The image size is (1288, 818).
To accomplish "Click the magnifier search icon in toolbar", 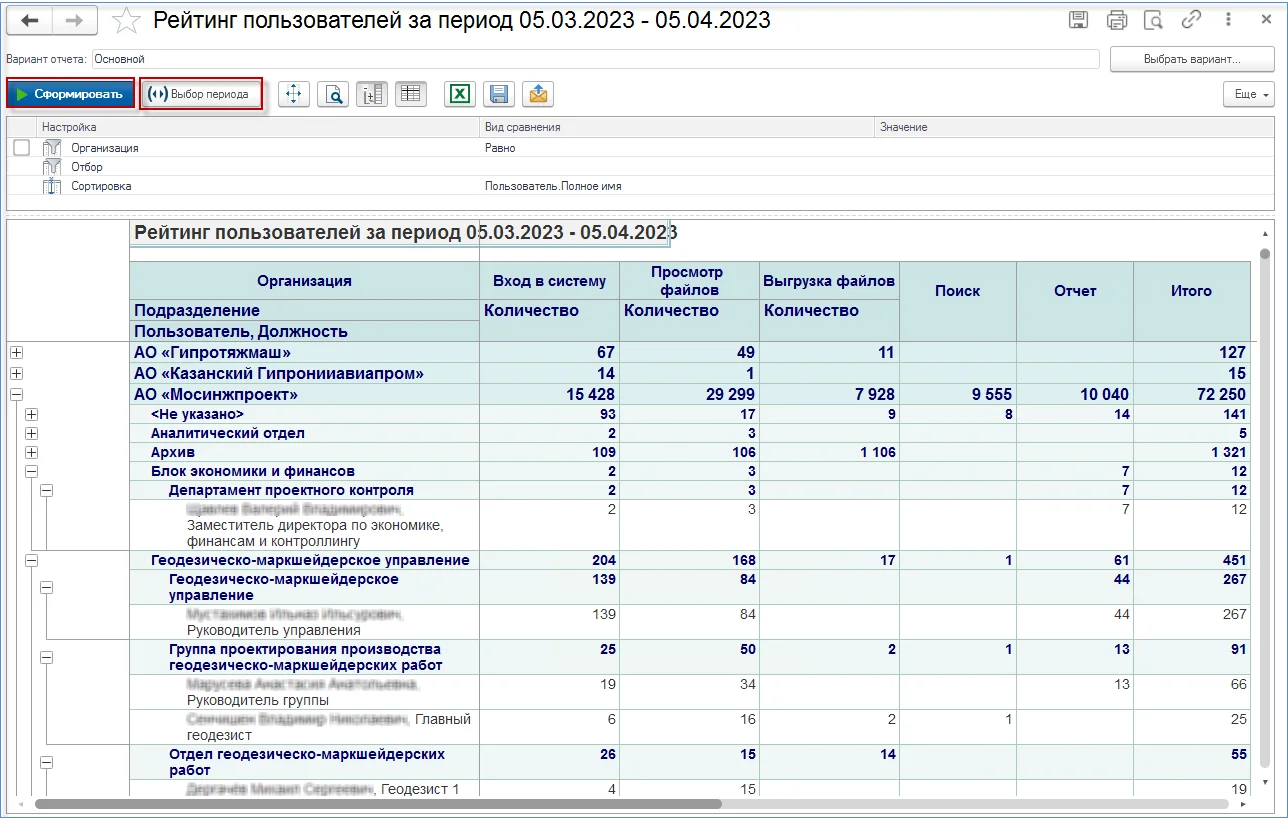I will tap(334, 94).
